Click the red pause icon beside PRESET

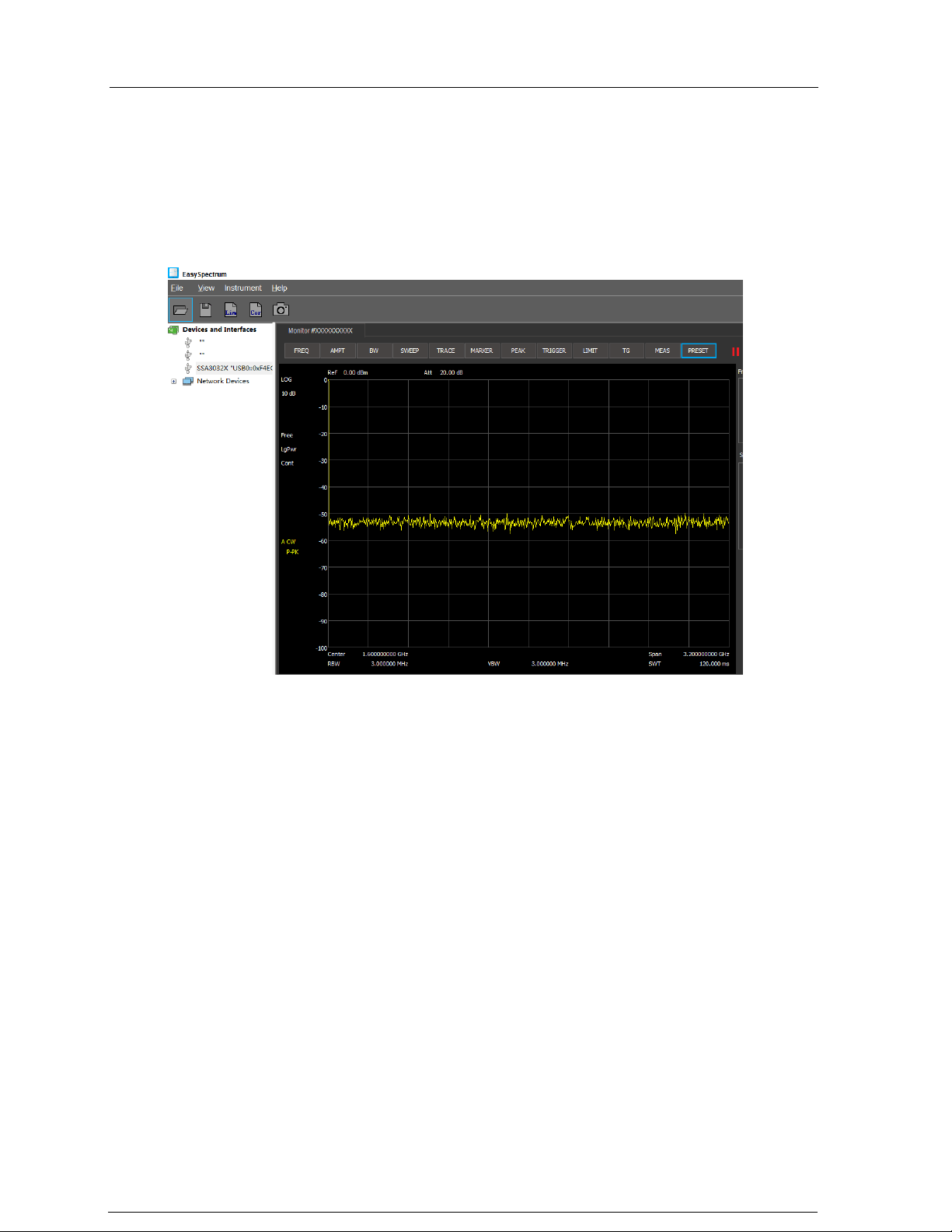(x=735, y=351)
